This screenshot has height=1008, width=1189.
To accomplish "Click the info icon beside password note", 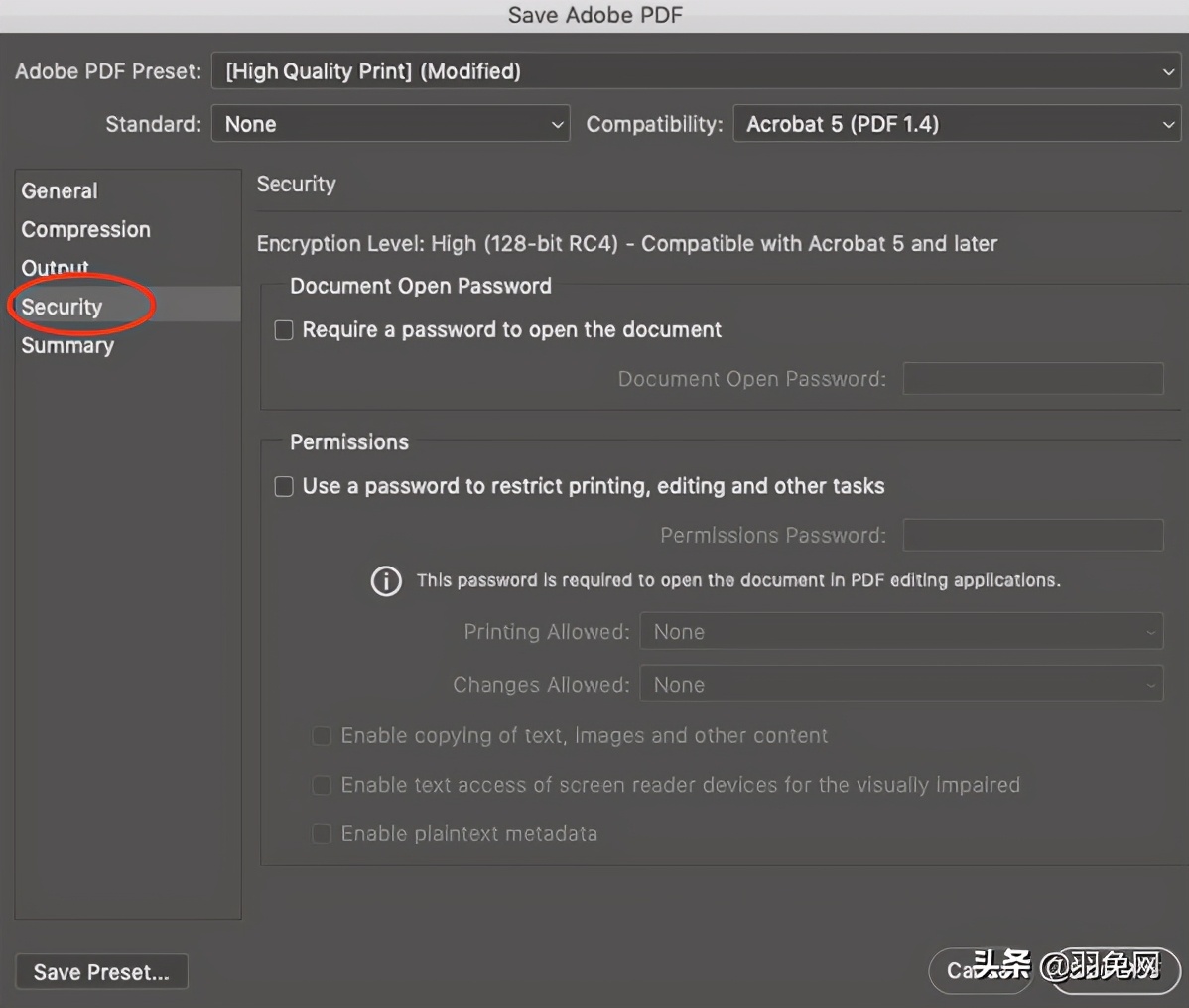I will (x=386, y=581).
